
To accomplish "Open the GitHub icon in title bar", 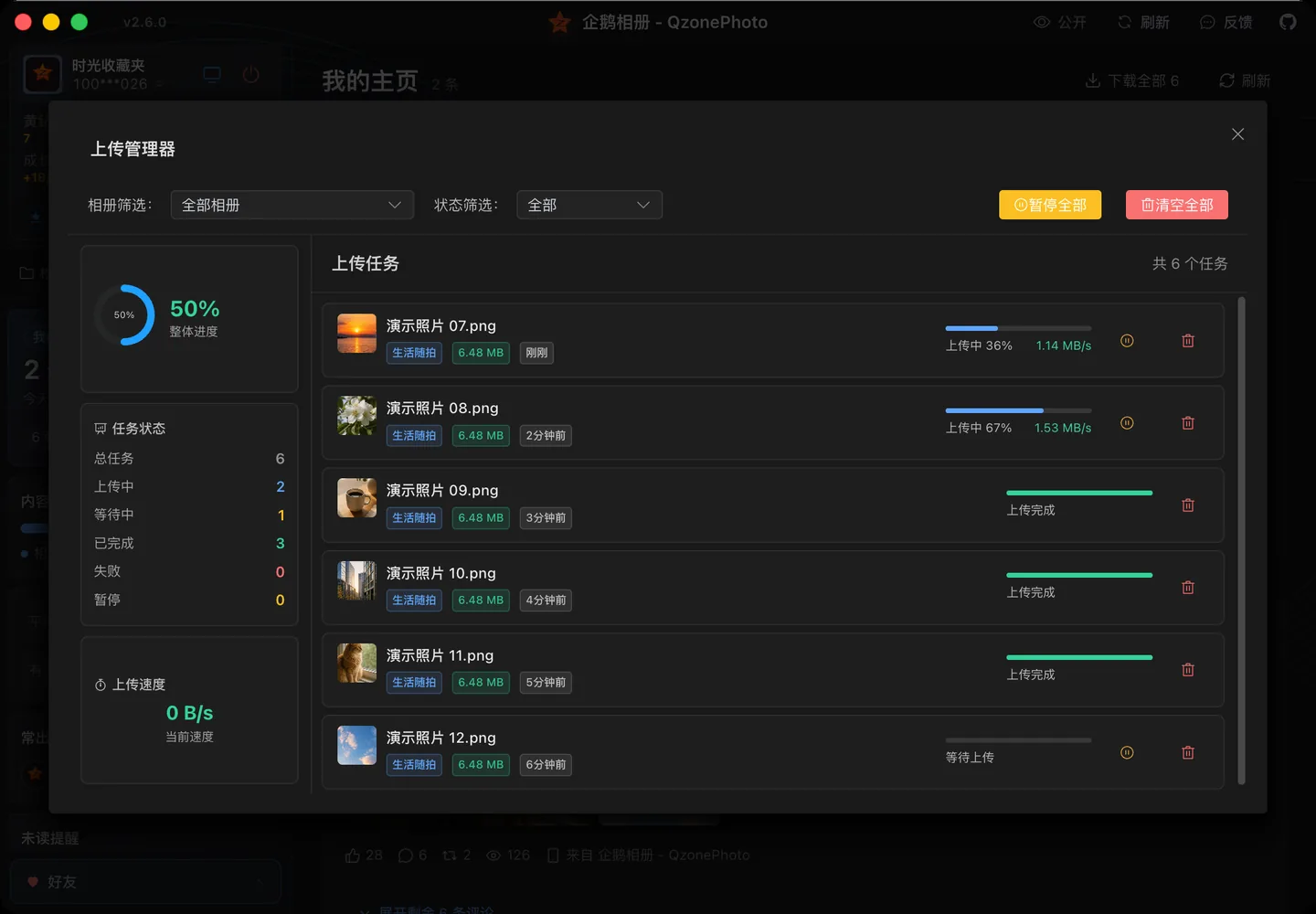I will [x=1288, y=22].
